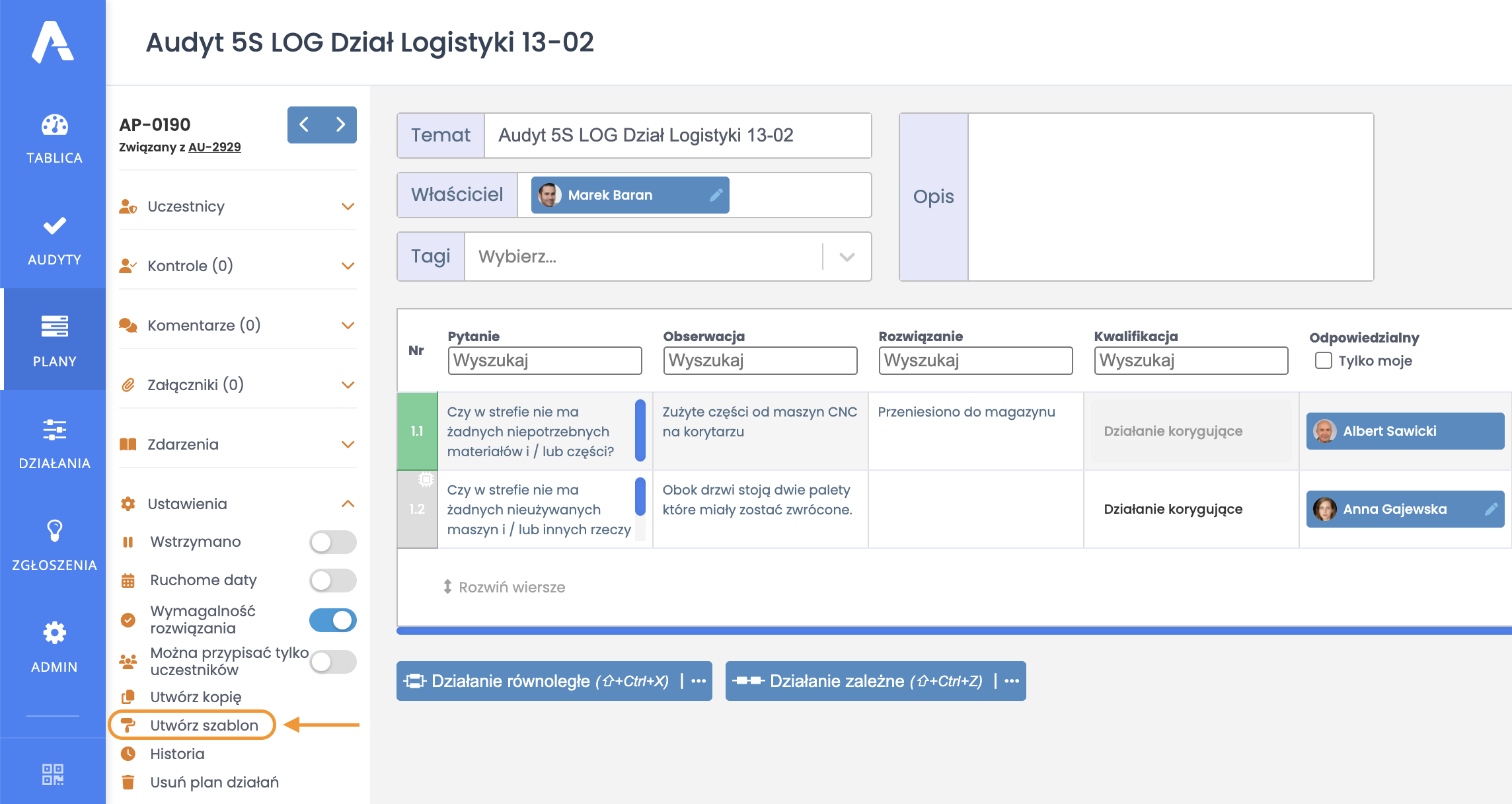Open the QR code icon in sidebar
The image size is (1512, 804).
point(53,774)
